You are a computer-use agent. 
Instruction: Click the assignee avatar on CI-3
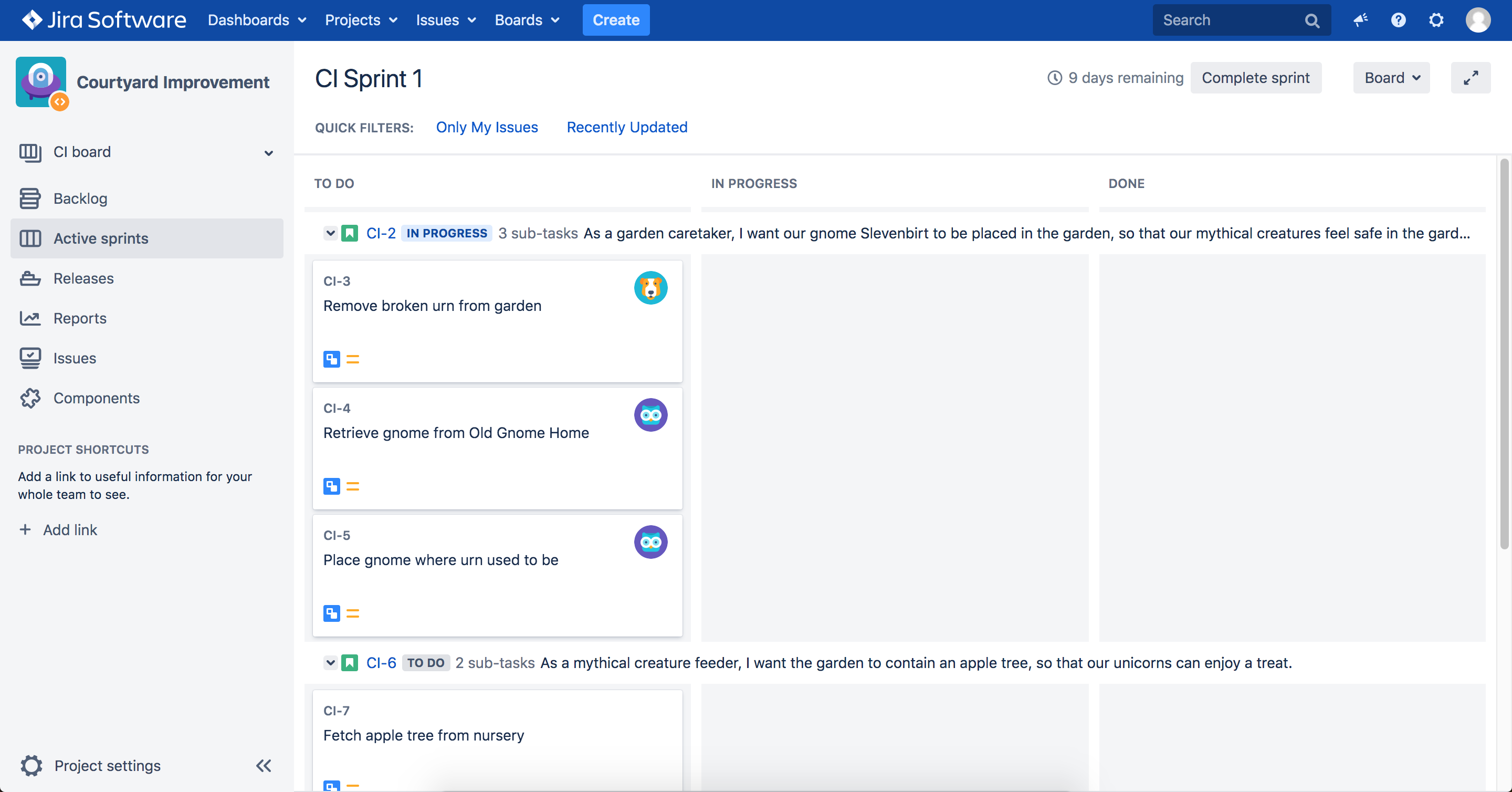coord(650,288)
